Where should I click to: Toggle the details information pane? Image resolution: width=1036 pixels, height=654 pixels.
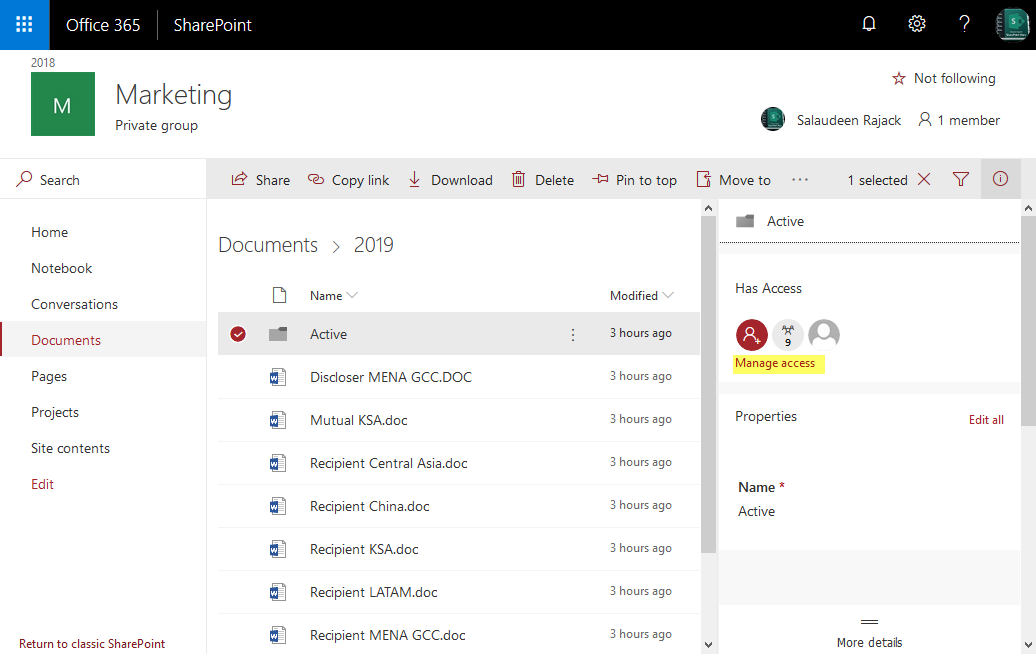pos(1000,179)
